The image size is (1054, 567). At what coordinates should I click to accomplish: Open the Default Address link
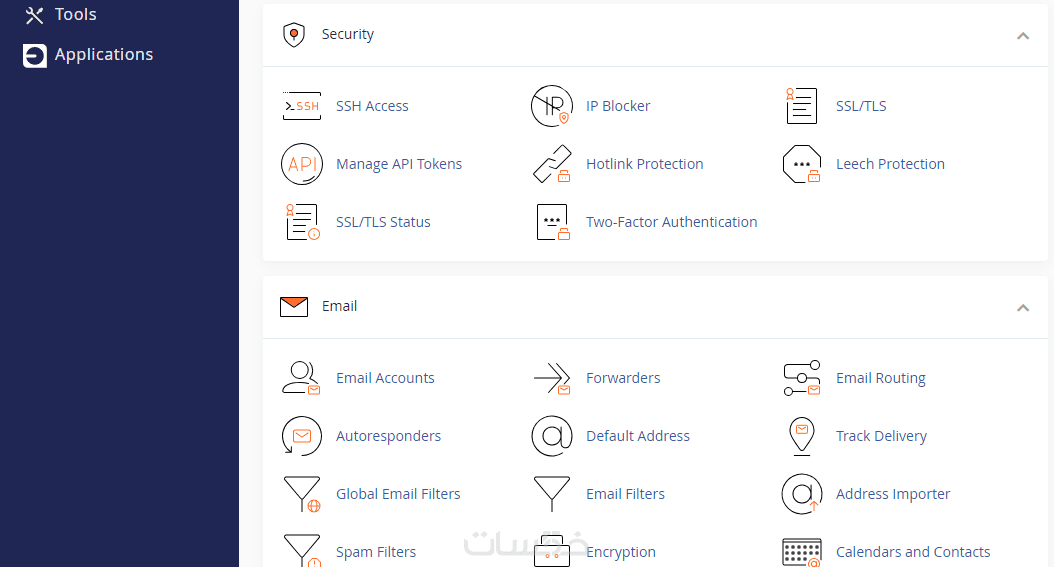(x=638, y=436)
